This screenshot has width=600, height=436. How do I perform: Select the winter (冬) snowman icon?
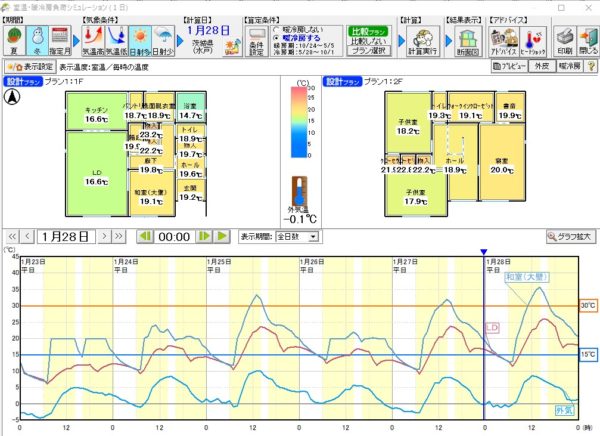click(37, 41)
